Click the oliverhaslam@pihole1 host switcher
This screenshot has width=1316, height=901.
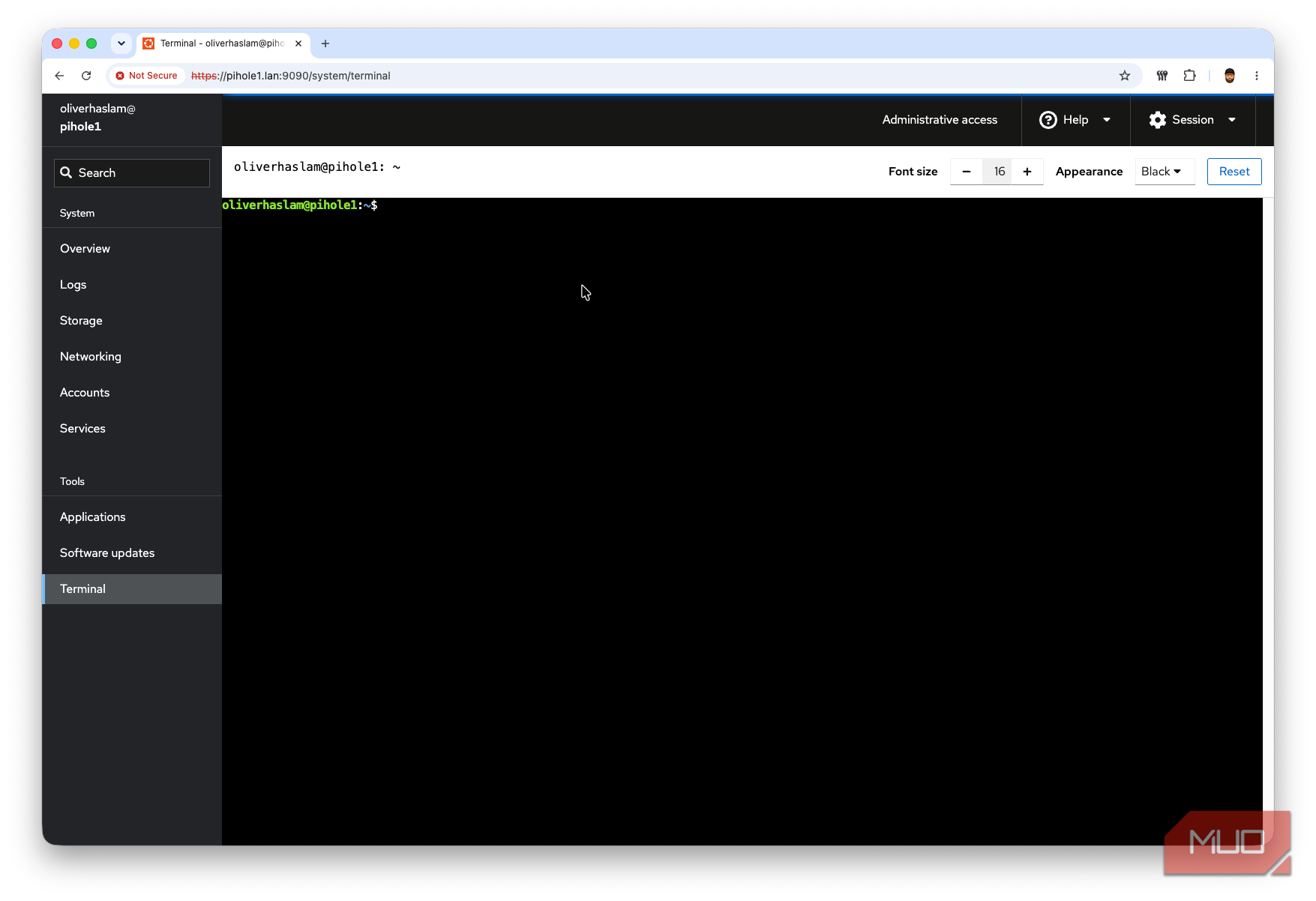[132, 118]
